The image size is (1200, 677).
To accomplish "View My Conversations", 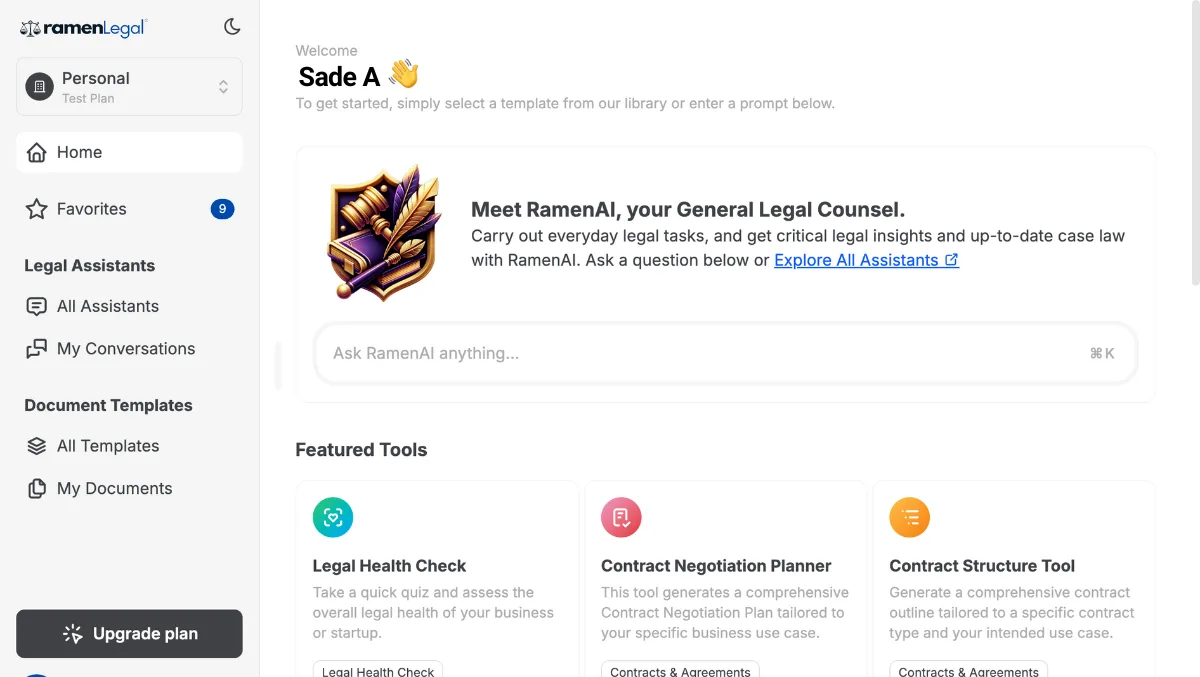I will 126,349.
